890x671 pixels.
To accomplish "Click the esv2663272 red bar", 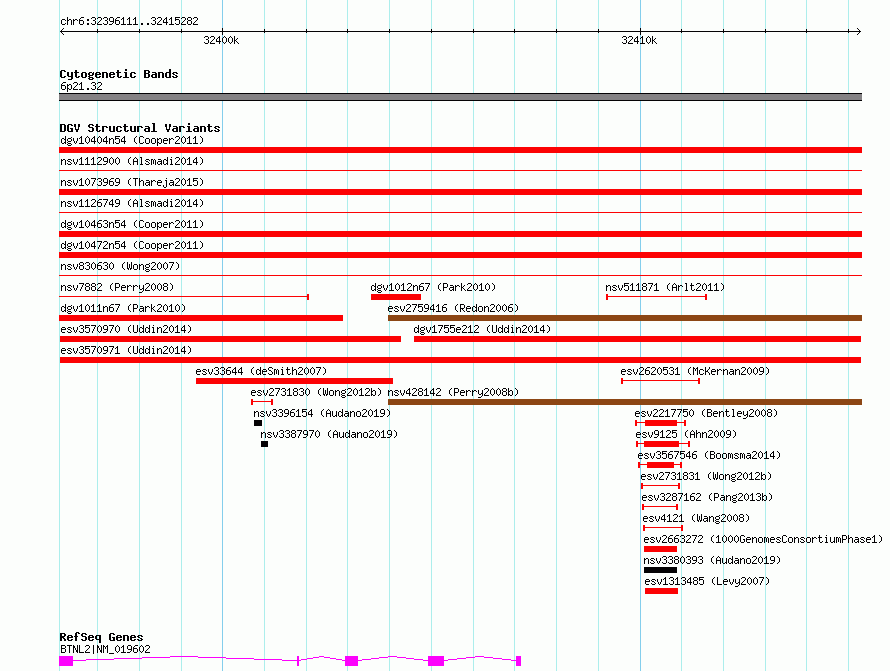I will 660,549.
